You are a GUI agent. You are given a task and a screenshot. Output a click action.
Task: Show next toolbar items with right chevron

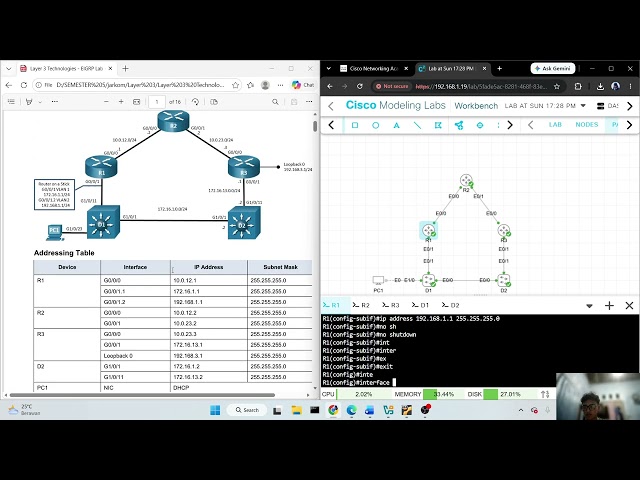(510, 125)
